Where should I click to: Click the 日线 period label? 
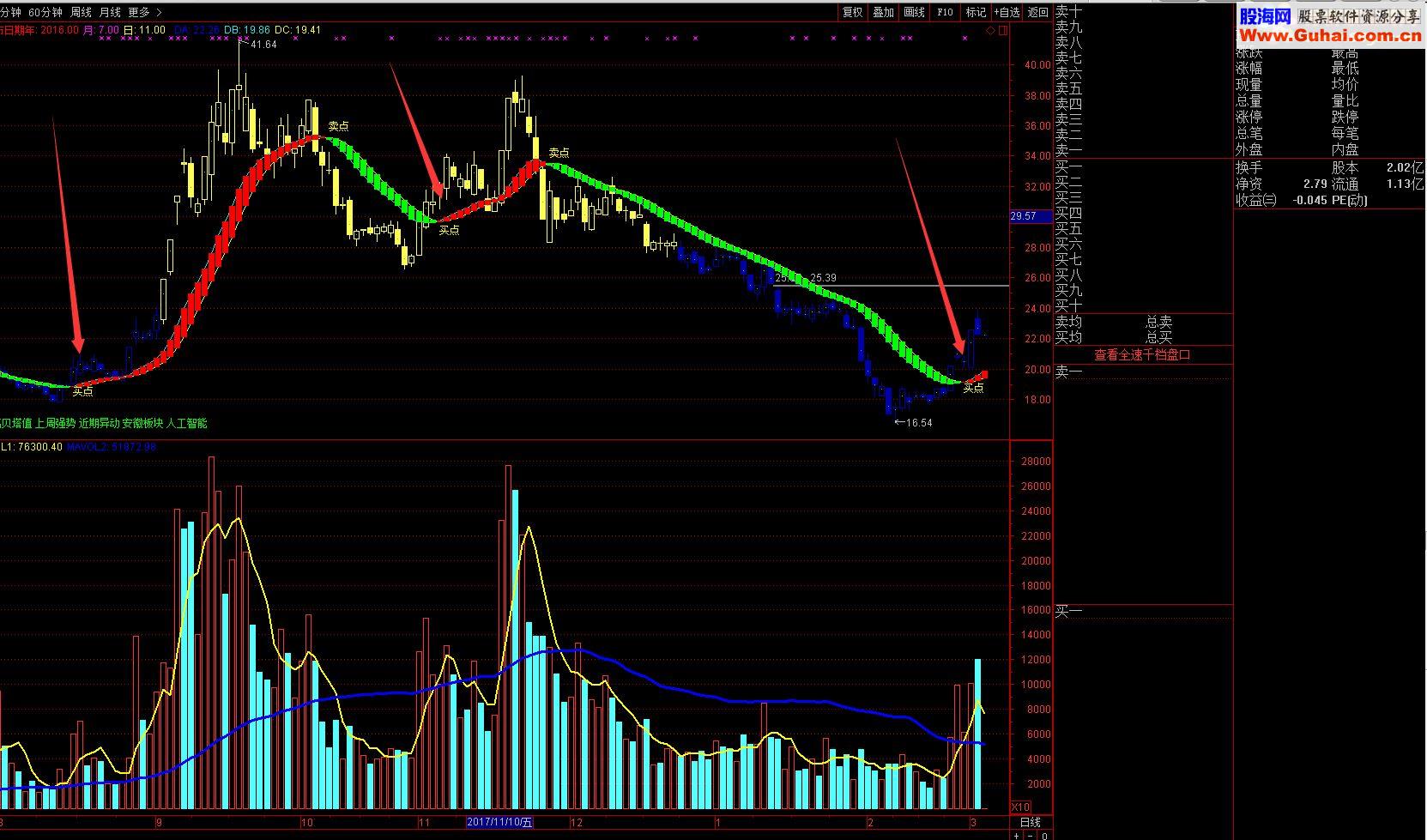[1031, 822]
